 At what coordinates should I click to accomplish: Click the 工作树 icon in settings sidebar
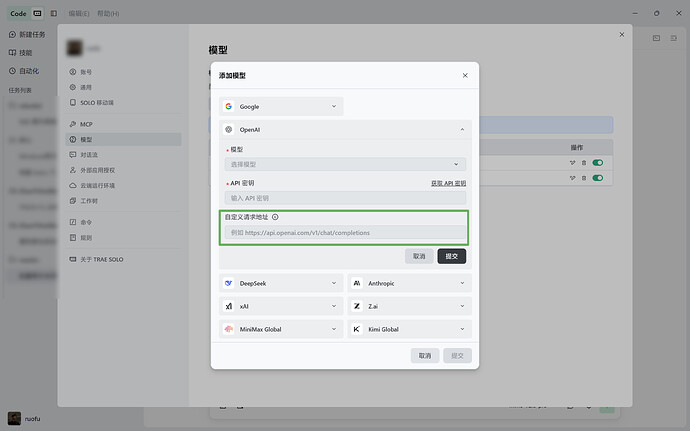pos(73,200)
